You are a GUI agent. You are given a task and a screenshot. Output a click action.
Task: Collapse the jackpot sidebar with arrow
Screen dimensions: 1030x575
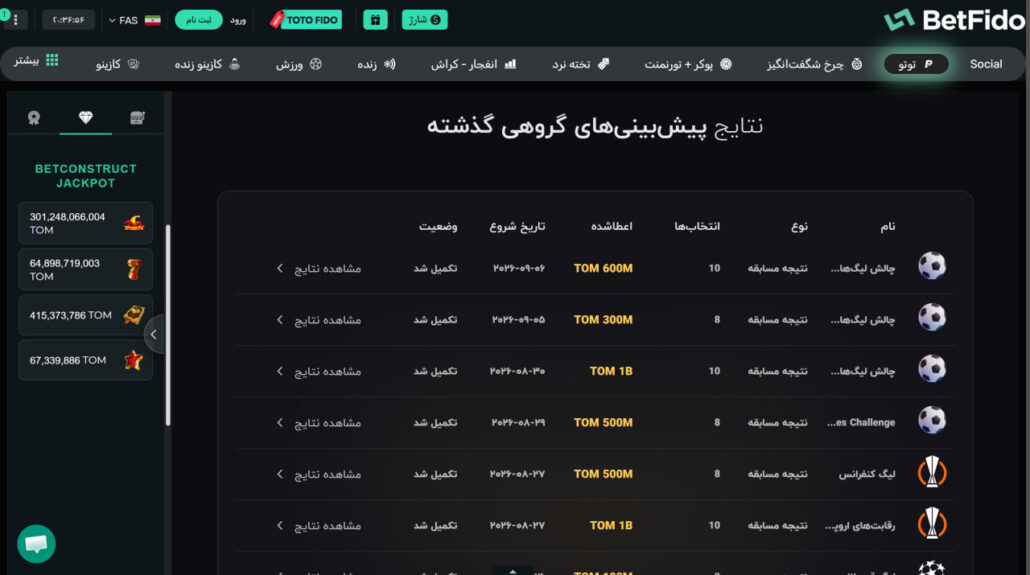pos(154,334)
